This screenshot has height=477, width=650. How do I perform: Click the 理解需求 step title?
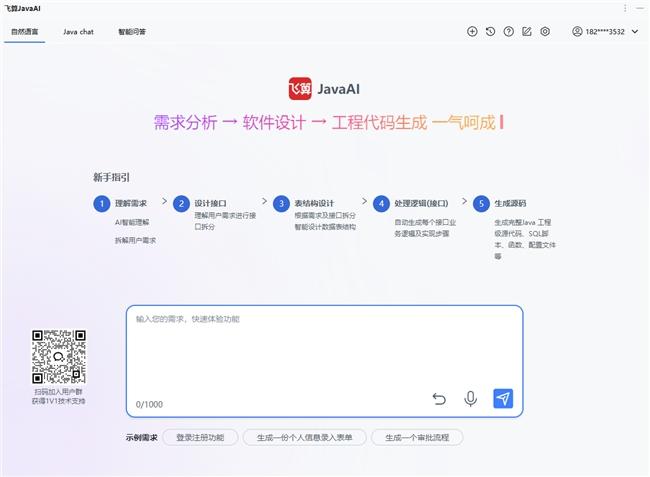131,203
